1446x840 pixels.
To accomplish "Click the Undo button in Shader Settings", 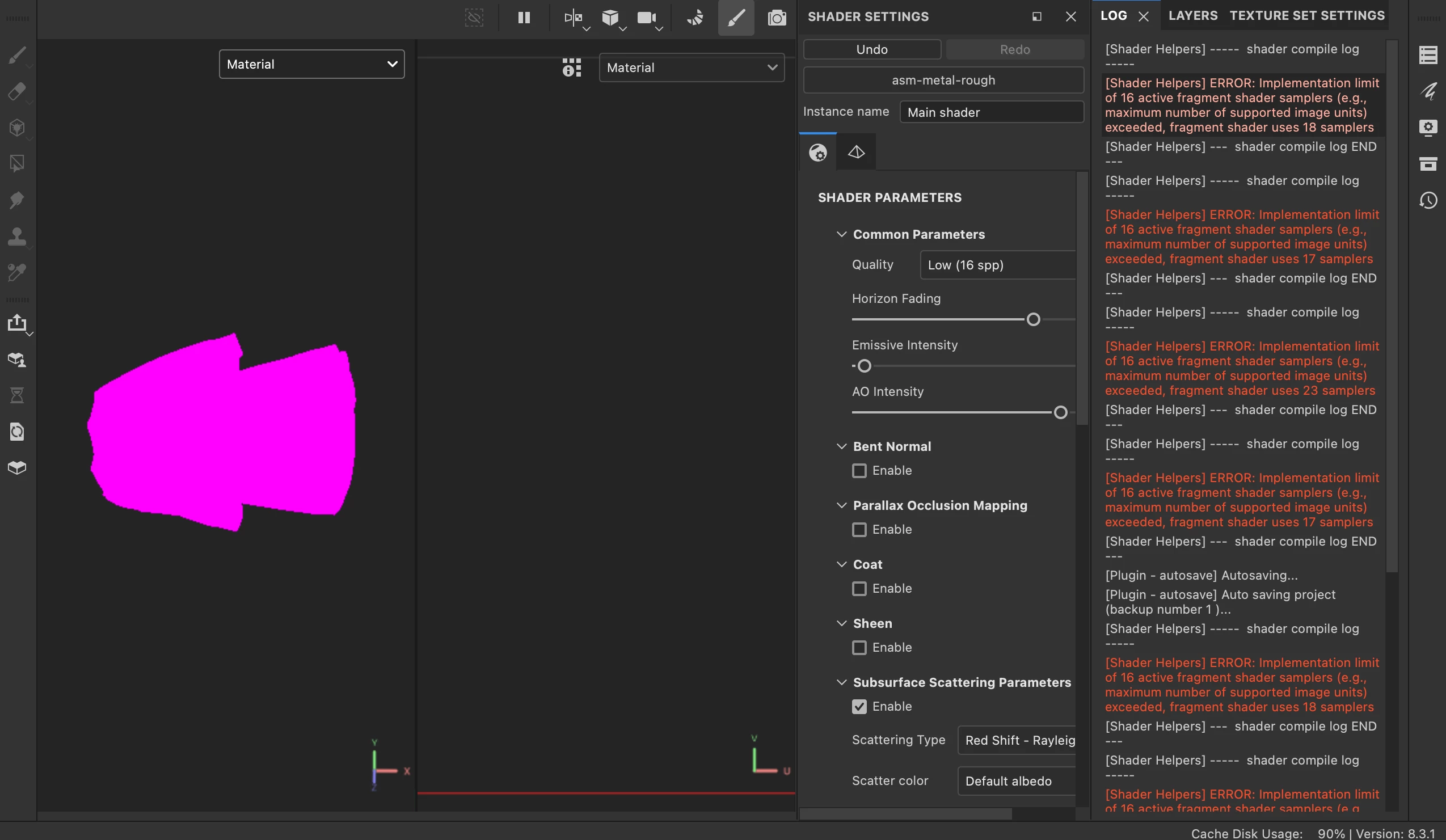I will (871, 49).
